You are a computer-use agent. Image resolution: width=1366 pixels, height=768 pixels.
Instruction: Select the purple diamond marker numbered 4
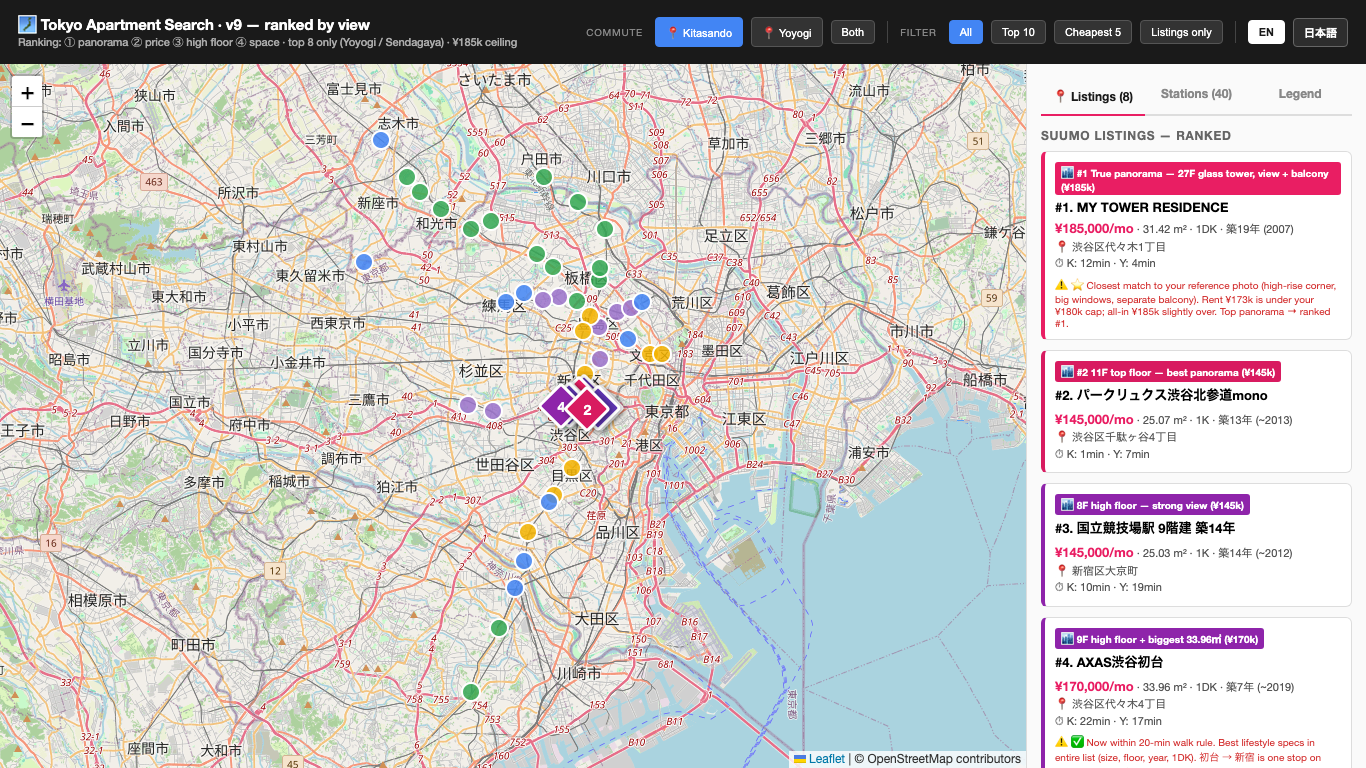(x=560, y=407)
